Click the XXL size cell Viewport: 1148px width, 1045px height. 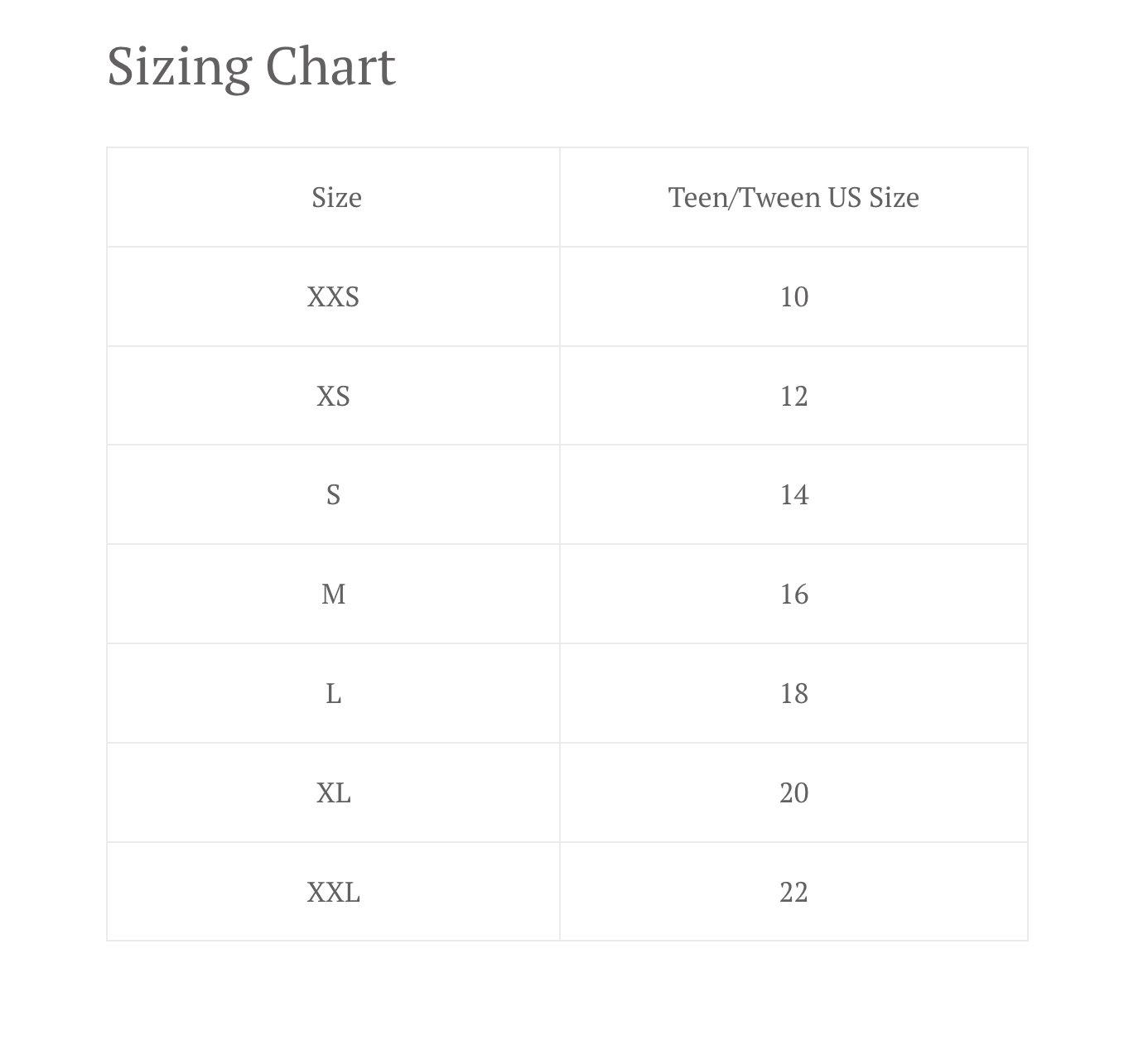[333, 892]
